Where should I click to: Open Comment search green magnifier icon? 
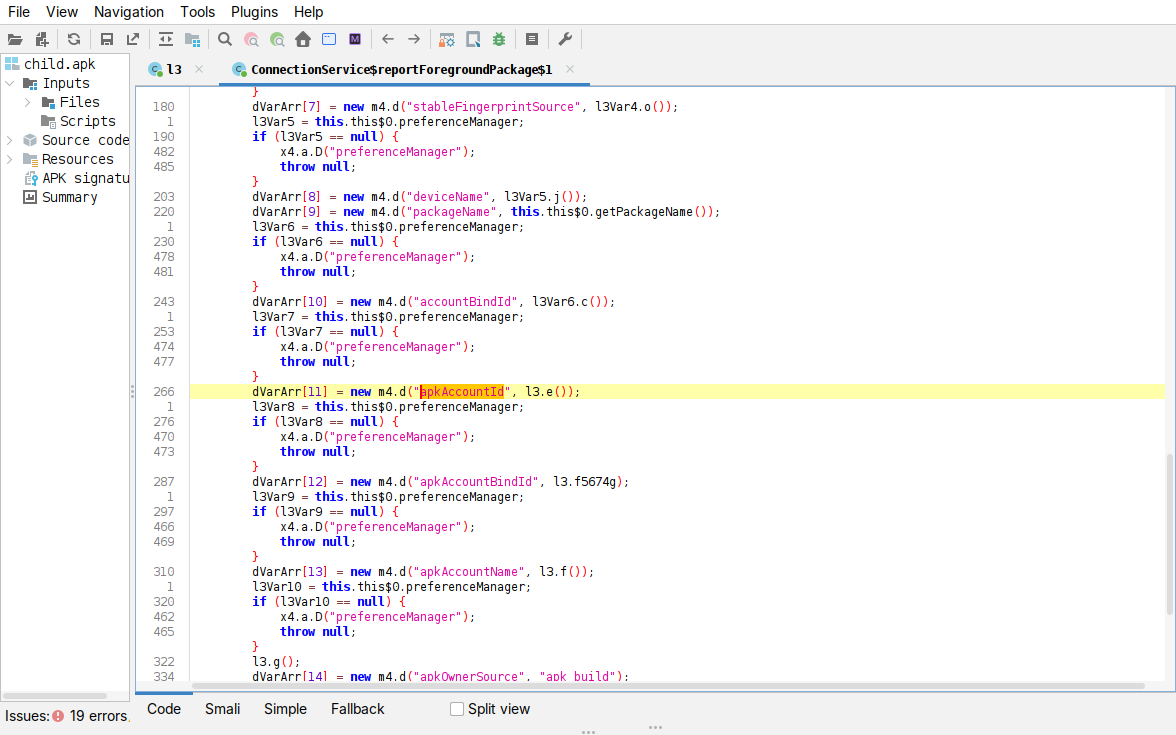[278, 40]
